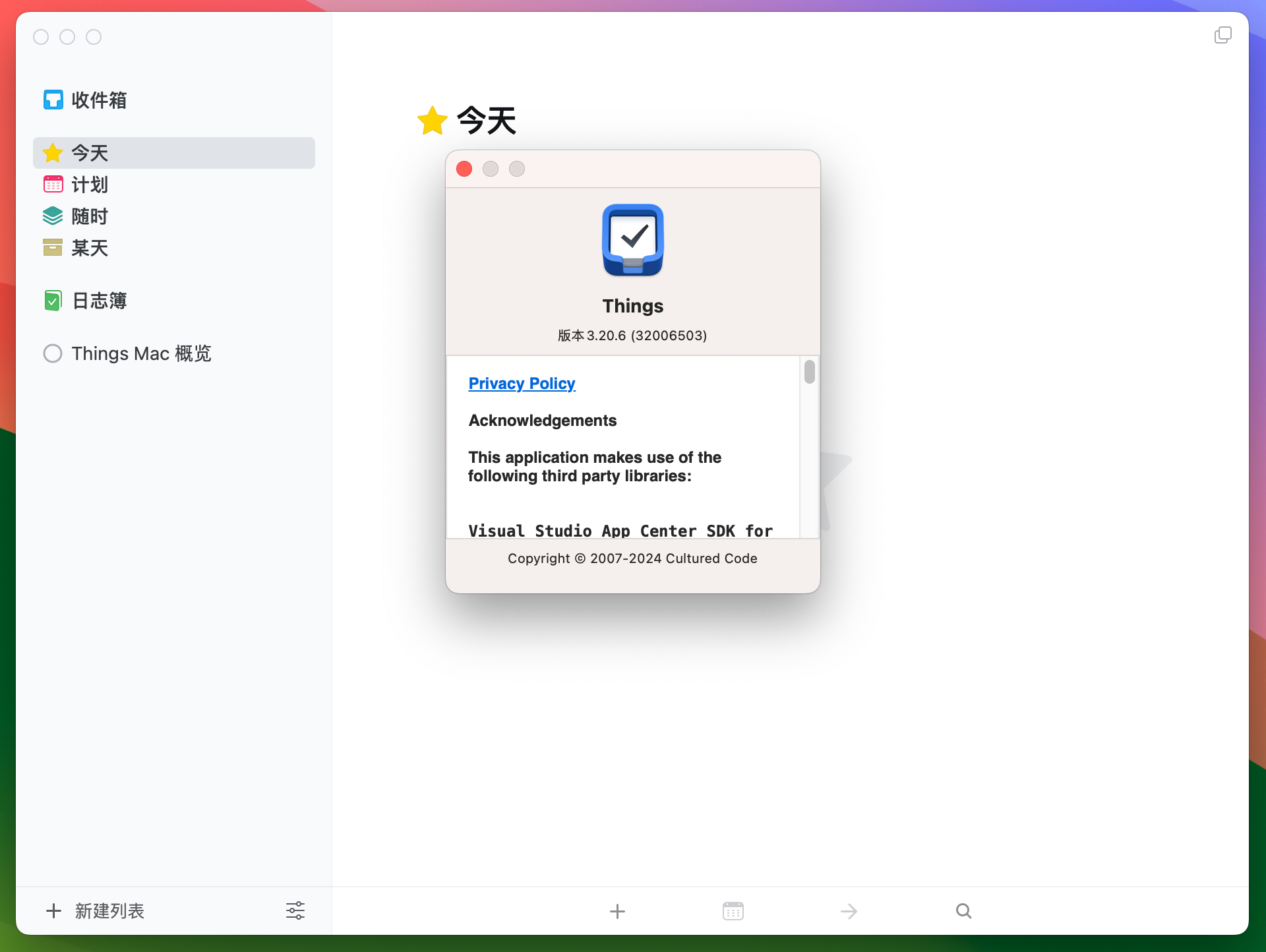Open the sidebar filter settings sliders icon
The image size is (1266, 952).
(x=295, y=910)
